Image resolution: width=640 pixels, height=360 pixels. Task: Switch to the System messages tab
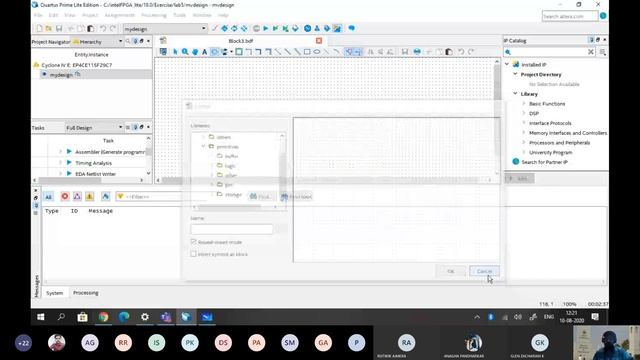55,293
